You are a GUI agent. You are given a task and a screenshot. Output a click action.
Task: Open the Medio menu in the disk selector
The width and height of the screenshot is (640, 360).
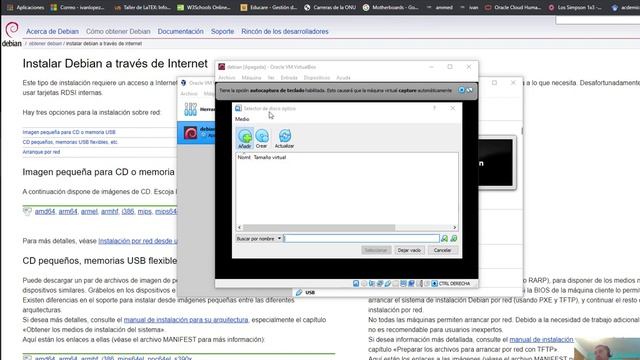coord(242,119)
